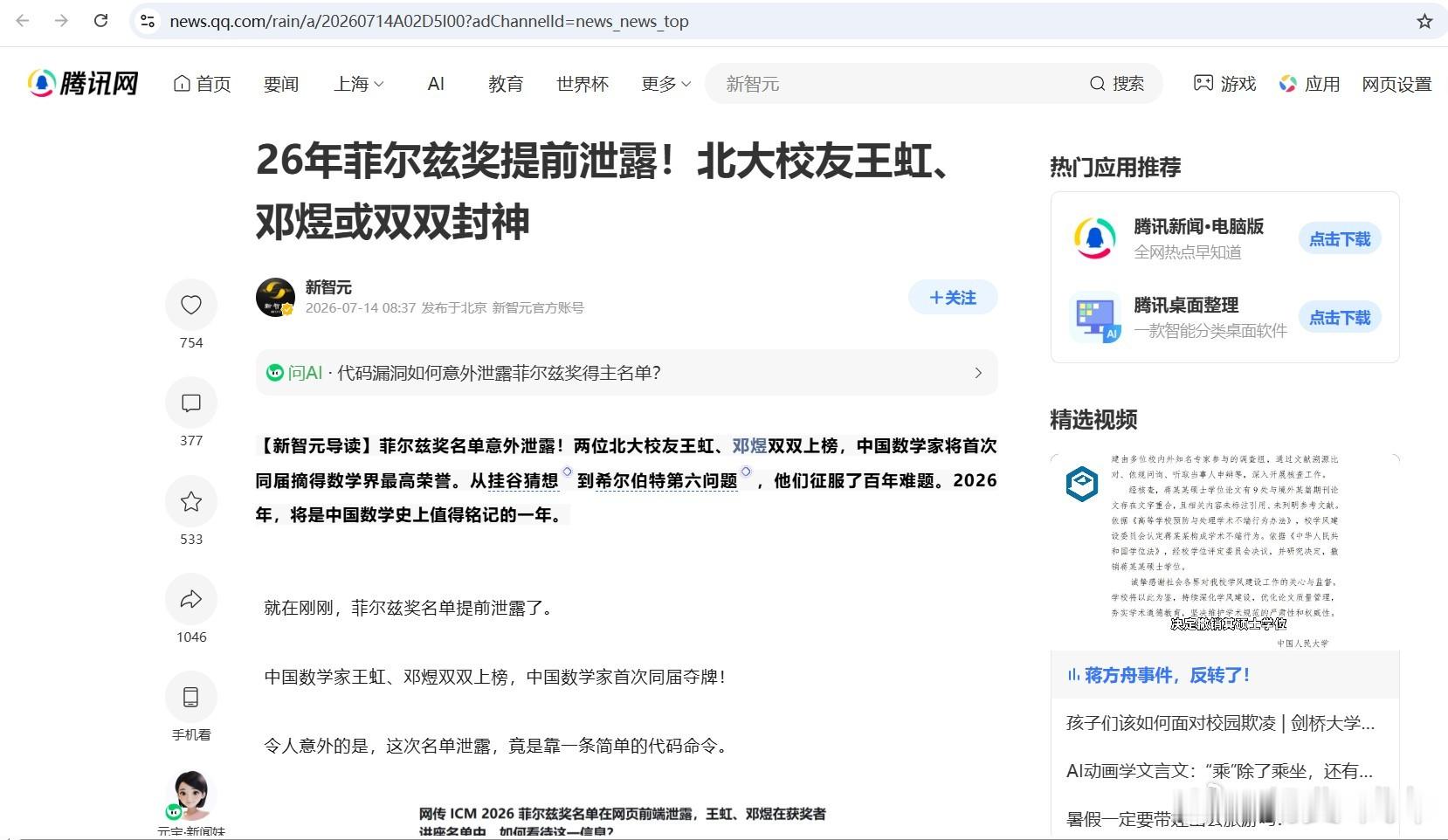Bookmark this page with star icon

[x=1424, y=21]
